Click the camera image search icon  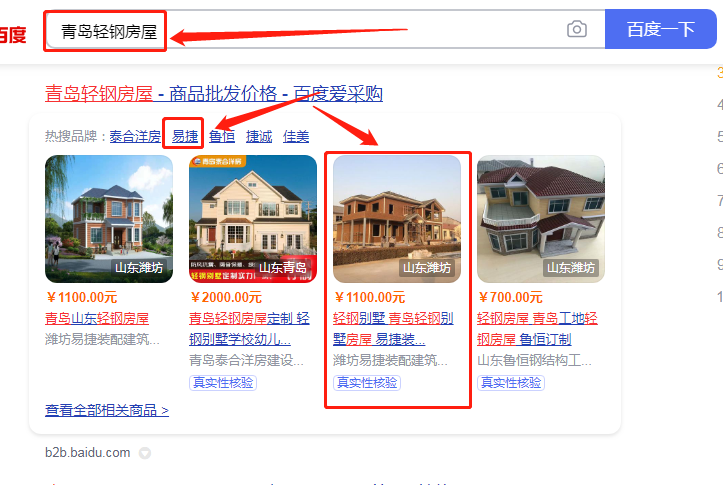tap(576, 29)
